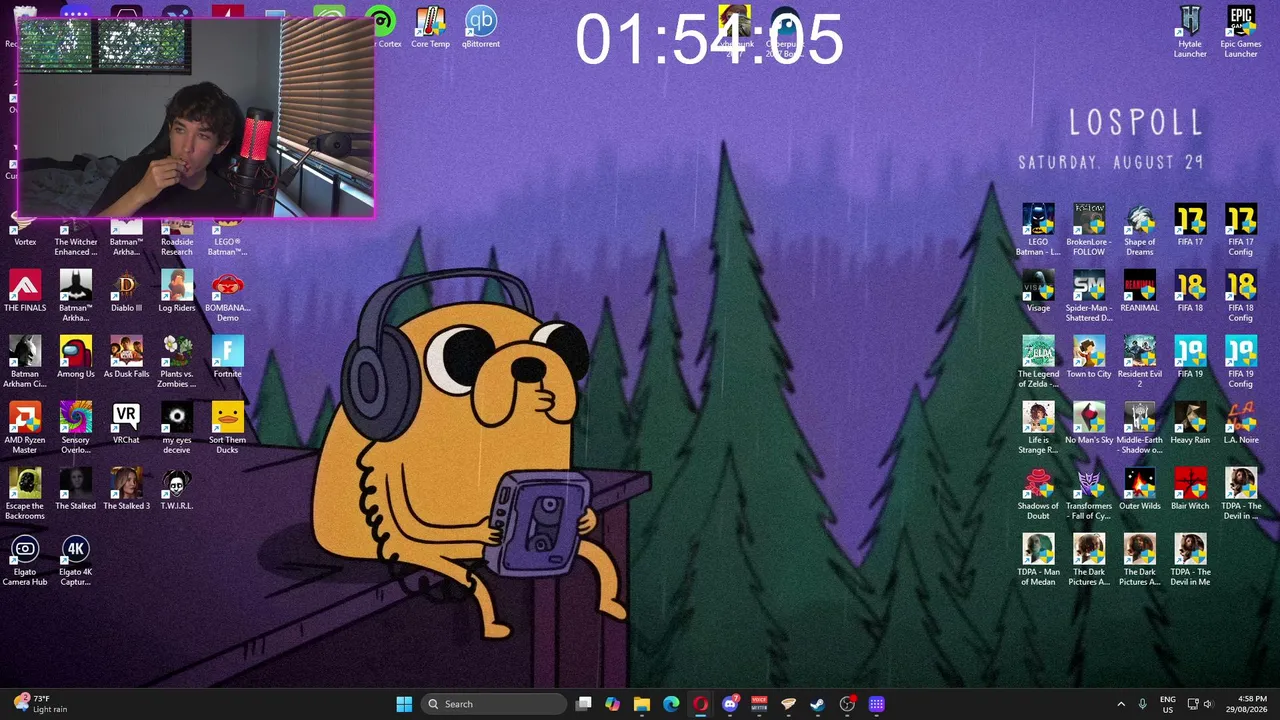Open the BrokenLore - FOLLOW shortcut
Screen dimensions: 1280x720
[x=1089, y=230]
